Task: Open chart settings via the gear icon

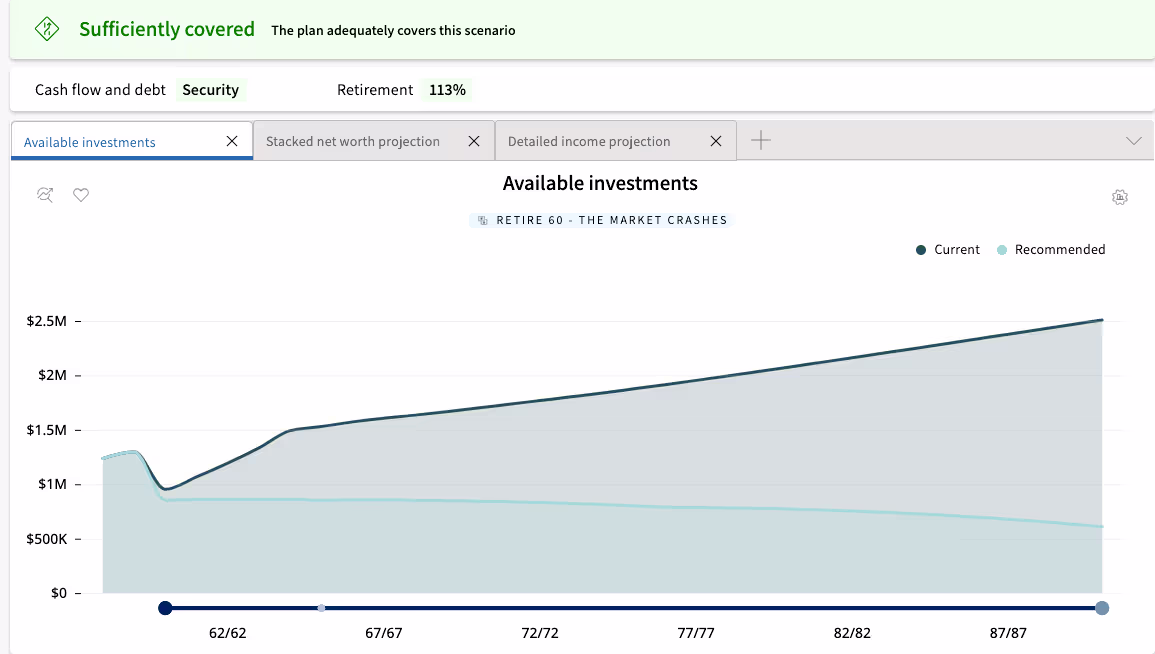Action: [1120, 197]
